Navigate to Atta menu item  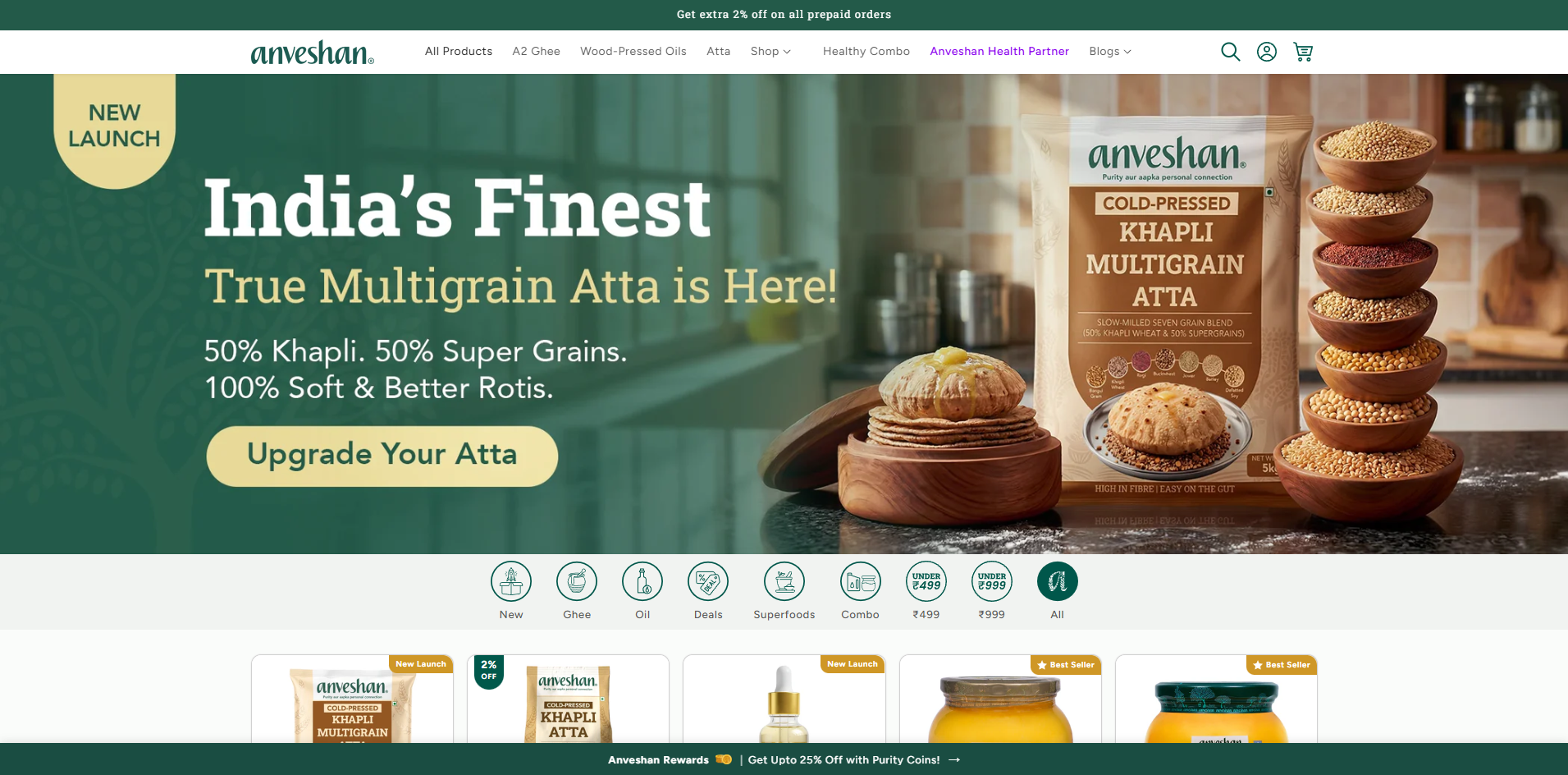pyautogui.click(x=719, y=51)
